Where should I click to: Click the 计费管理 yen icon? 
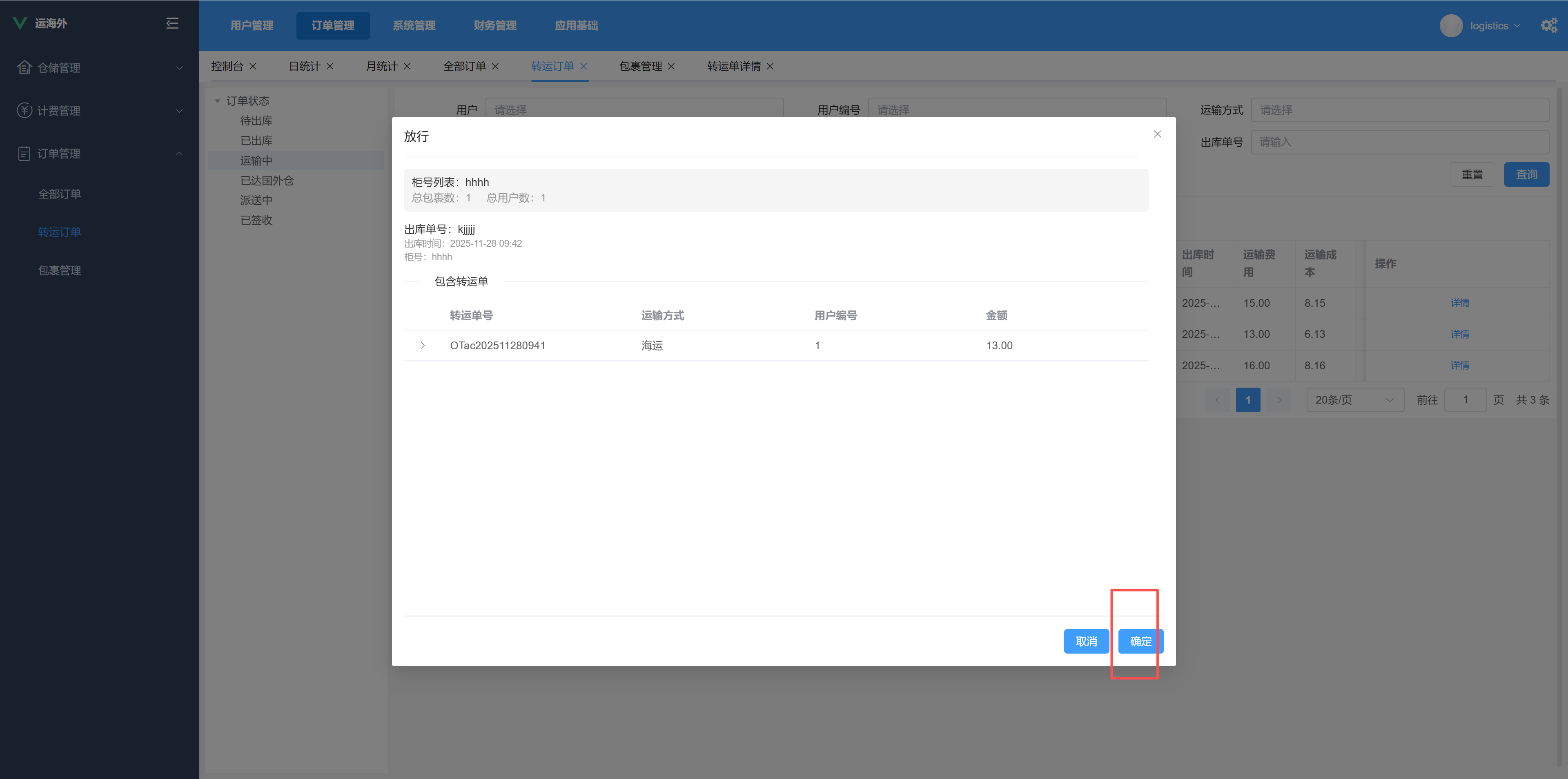click(x=24, y=110)
